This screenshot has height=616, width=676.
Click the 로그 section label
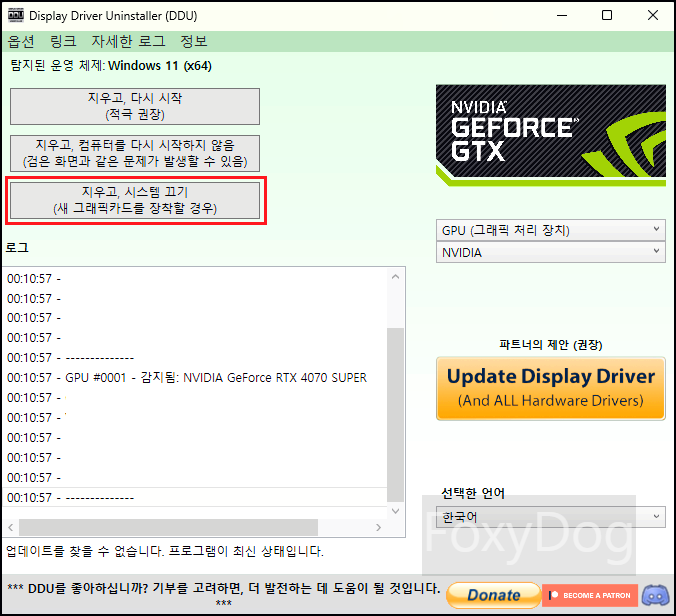tap(17, 247)
